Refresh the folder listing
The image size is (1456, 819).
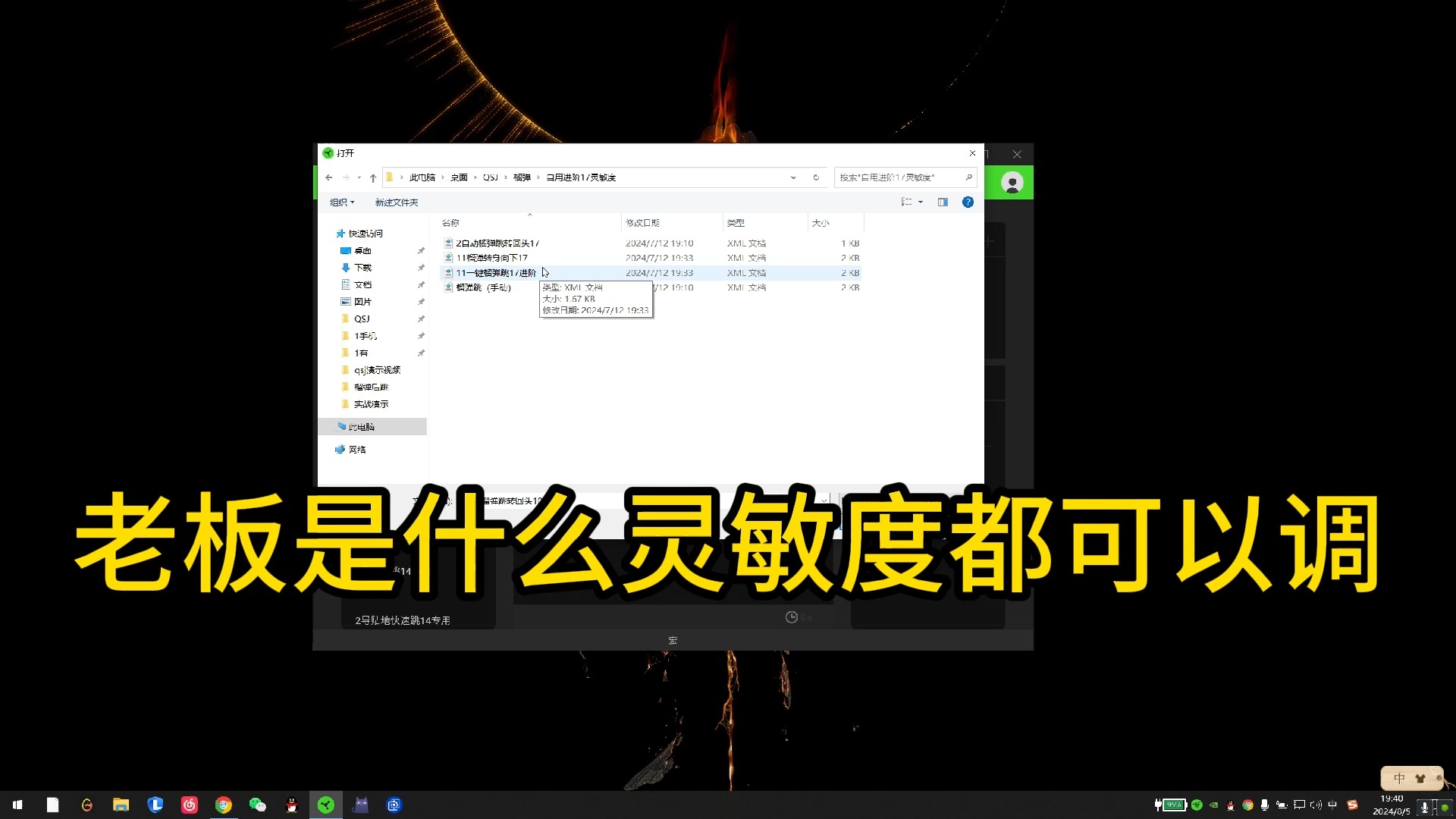click(x=816, y=177)
